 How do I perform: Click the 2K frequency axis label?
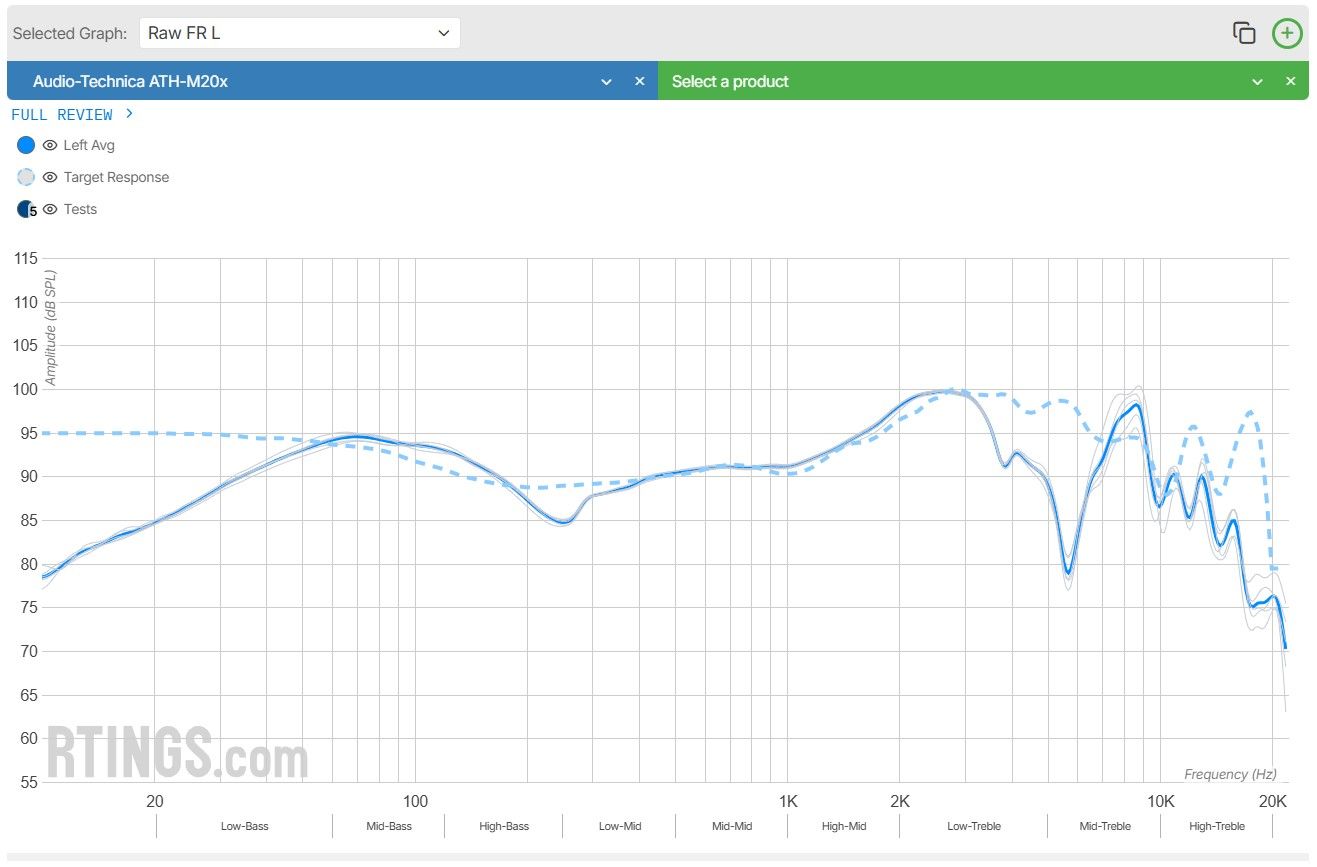(900, 801)
